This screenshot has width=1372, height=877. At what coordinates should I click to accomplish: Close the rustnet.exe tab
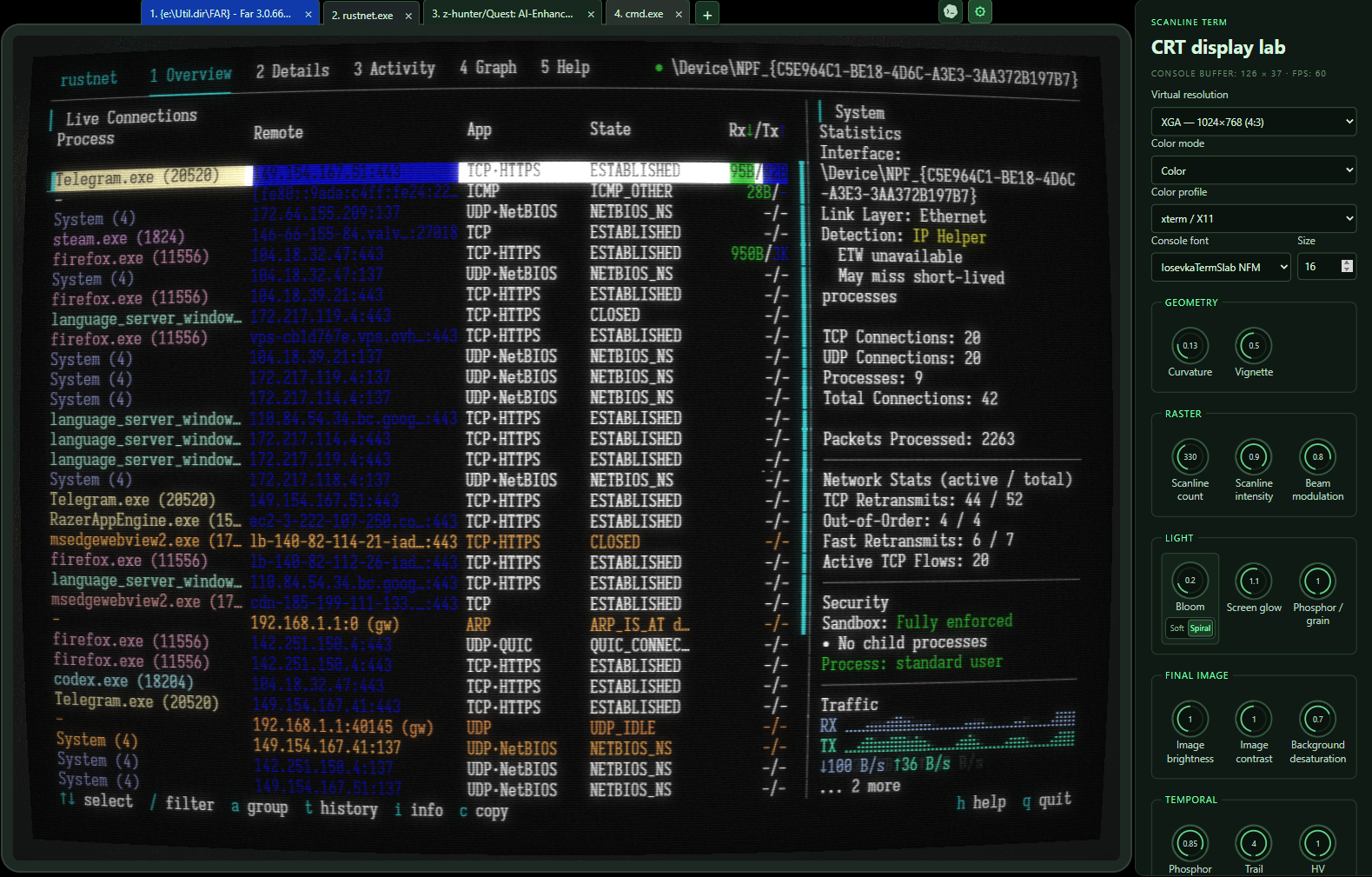(x=408, y=16)
